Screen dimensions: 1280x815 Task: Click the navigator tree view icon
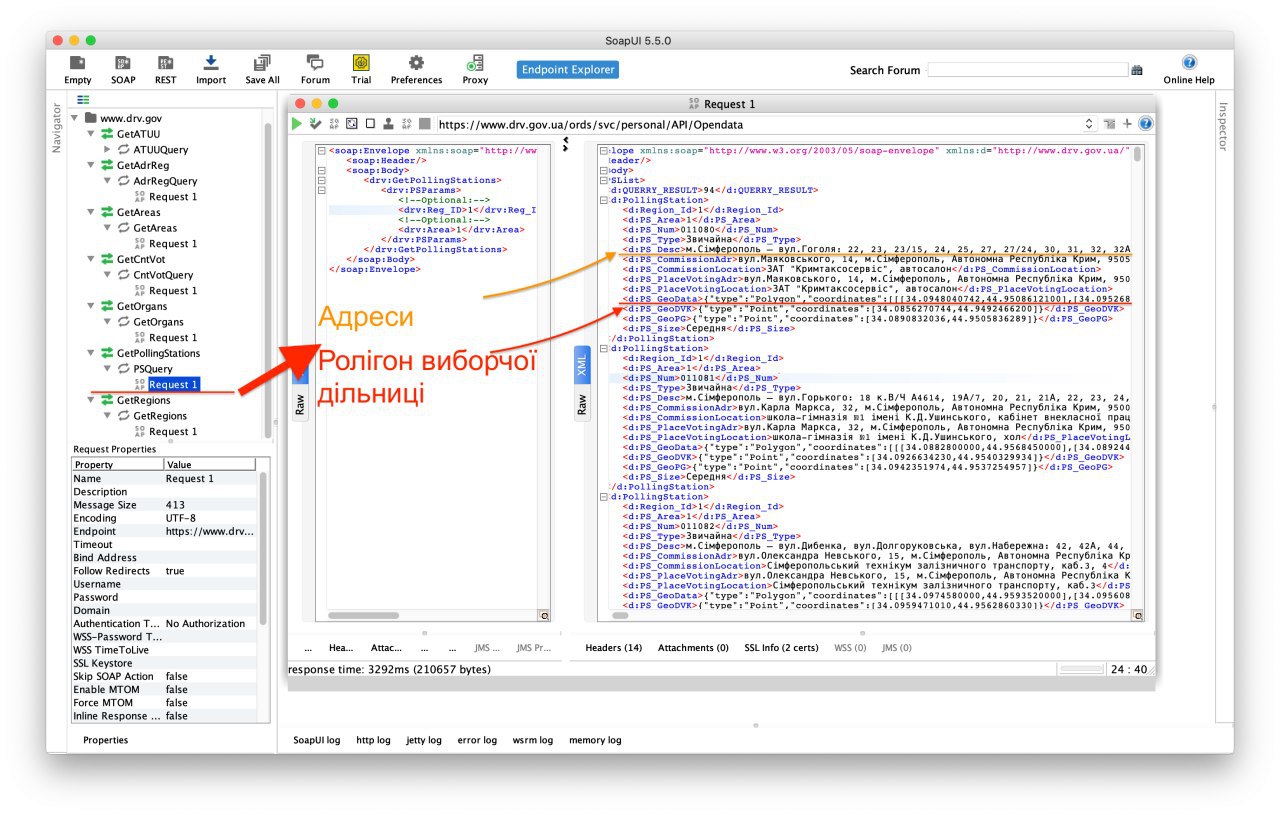pos(84,100)
